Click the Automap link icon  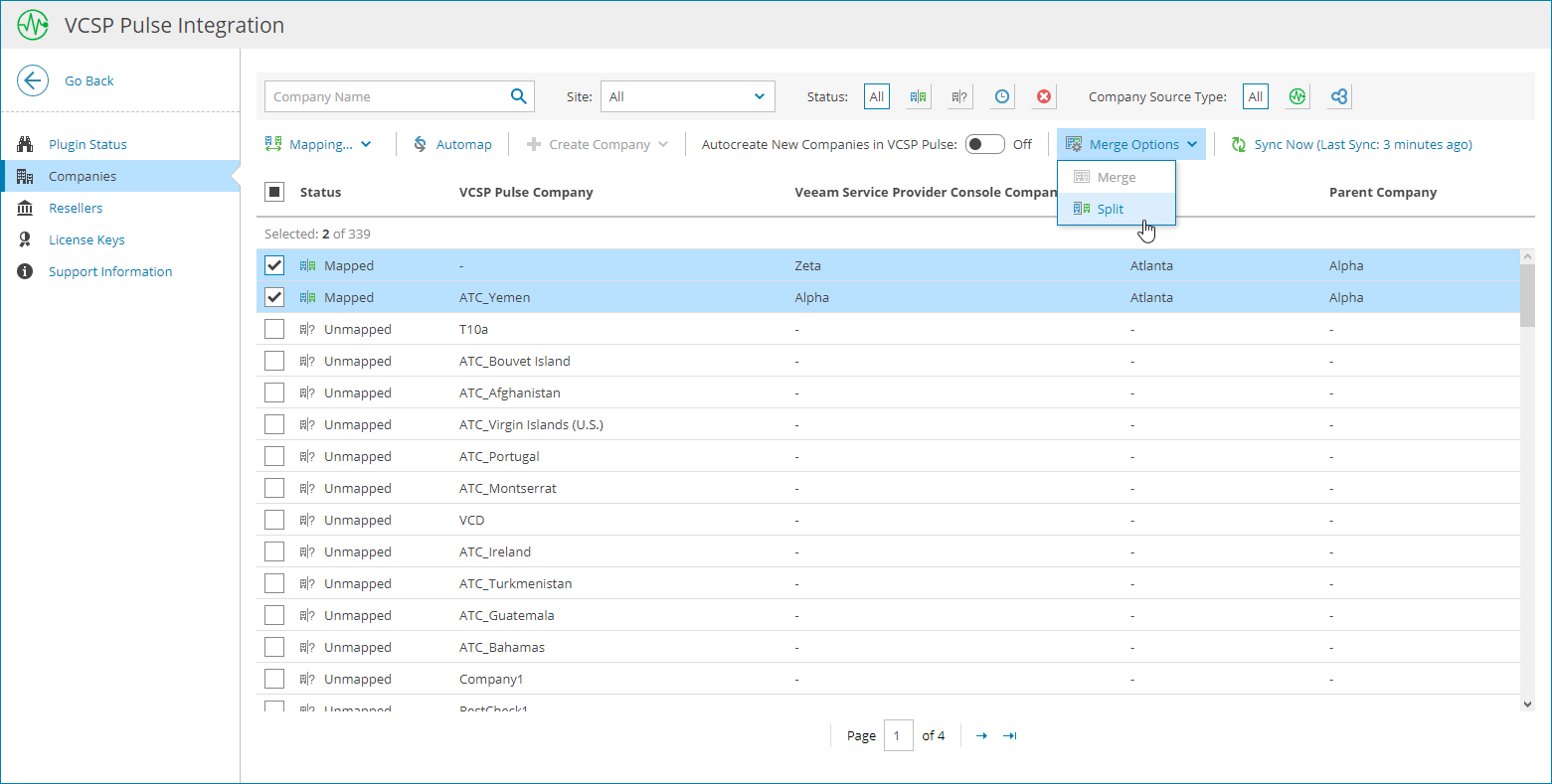pos(420,144)
